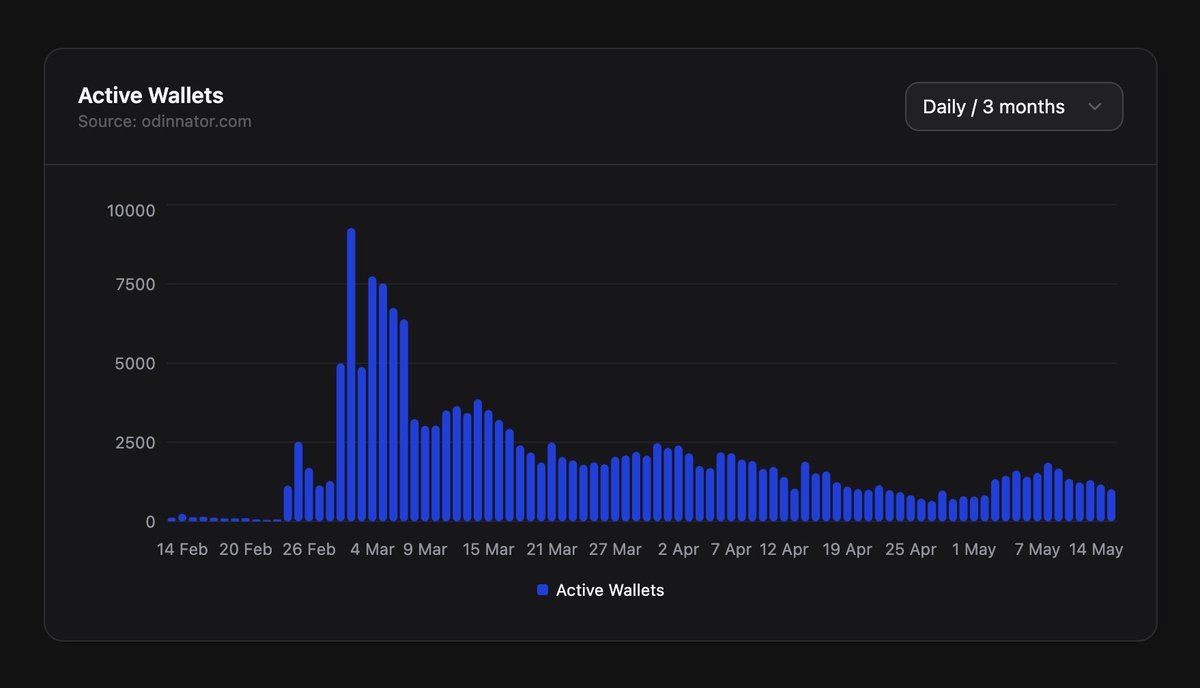This screenshot has width=1200, height=688.
Task: Click the 12 Apr x-axis label
Action: (x=784, y=549)
